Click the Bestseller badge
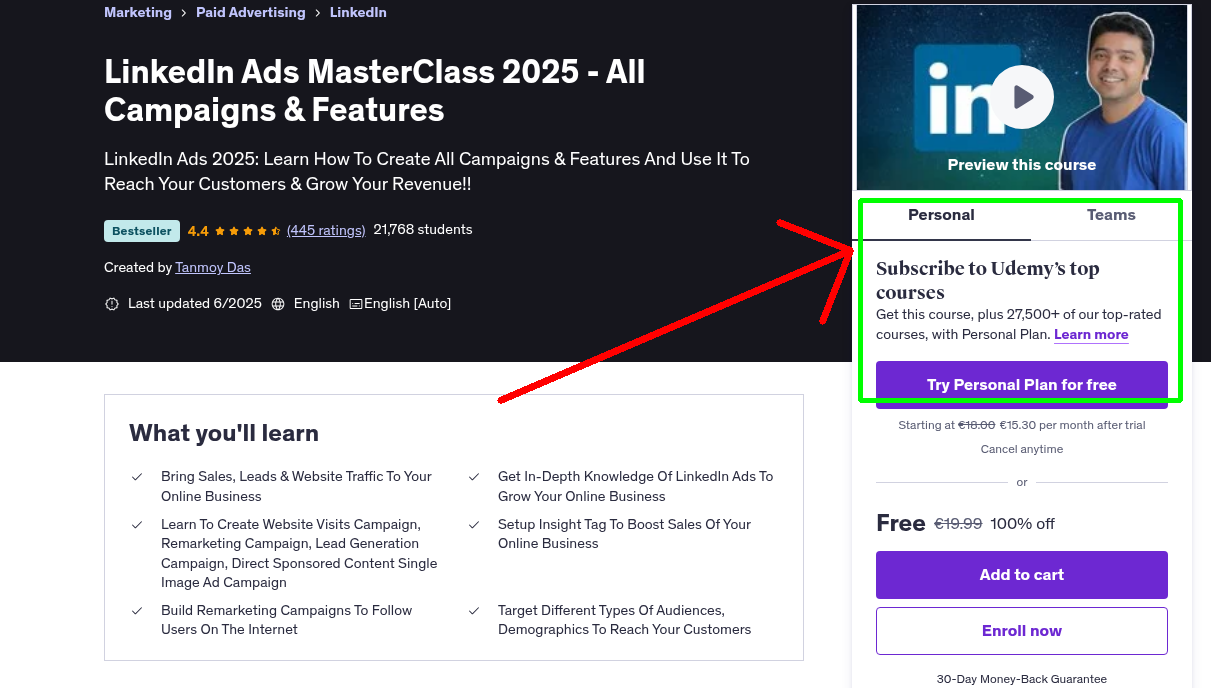 pos(142,231)
